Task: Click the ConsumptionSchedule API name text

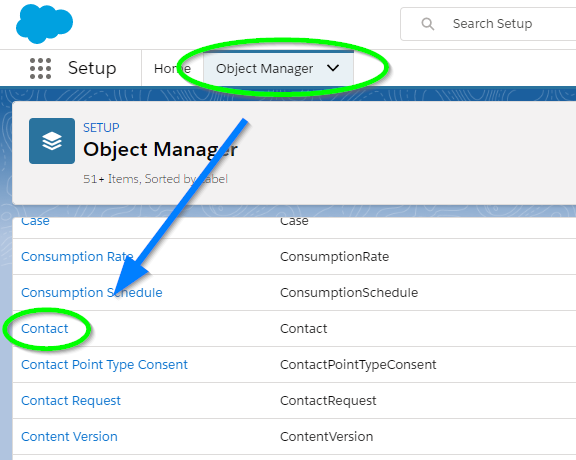Action: click(349, 292)
